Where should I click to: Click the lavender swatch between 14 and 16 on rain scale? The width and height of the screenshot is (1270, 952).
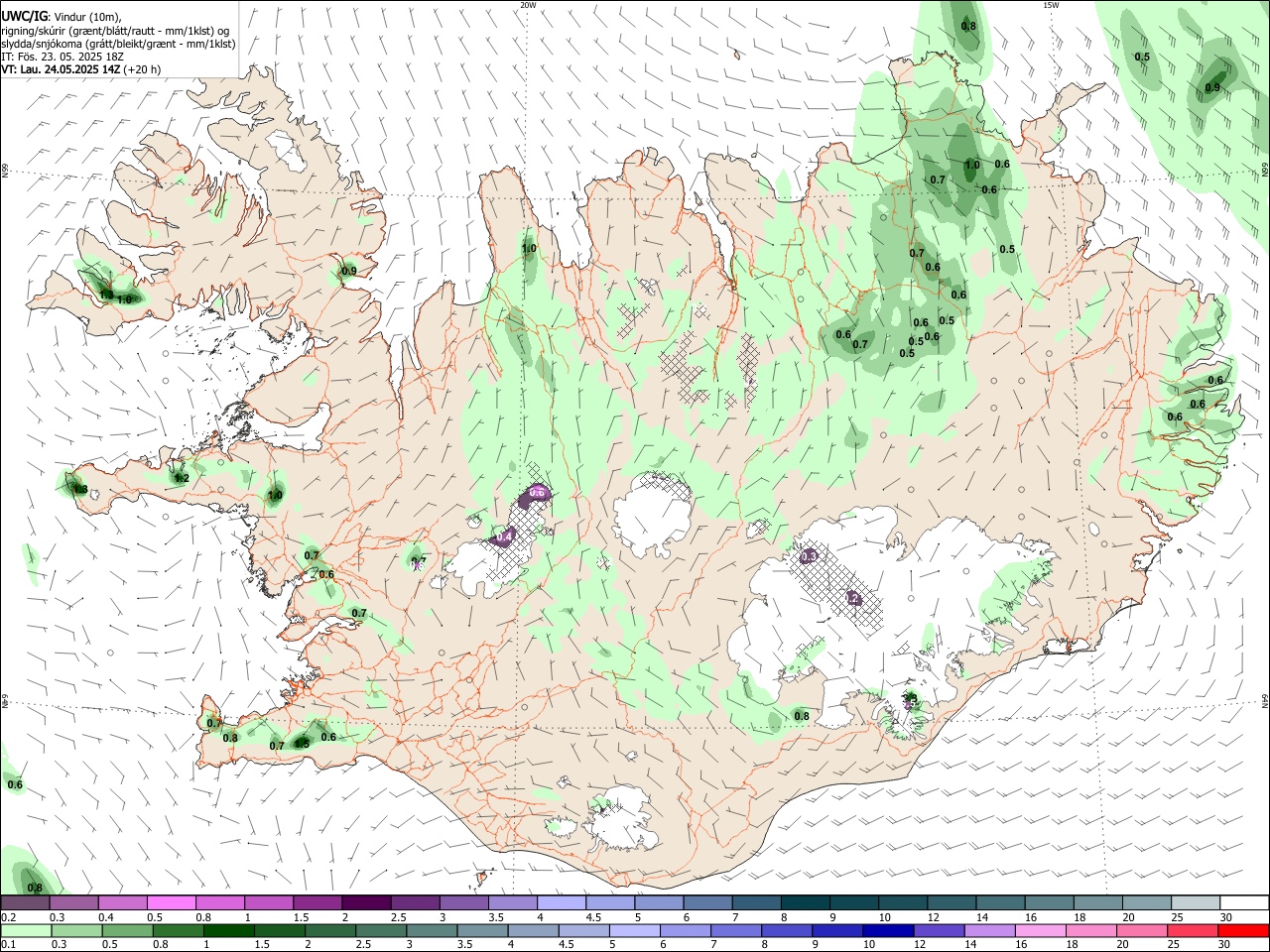coord(990,930)
